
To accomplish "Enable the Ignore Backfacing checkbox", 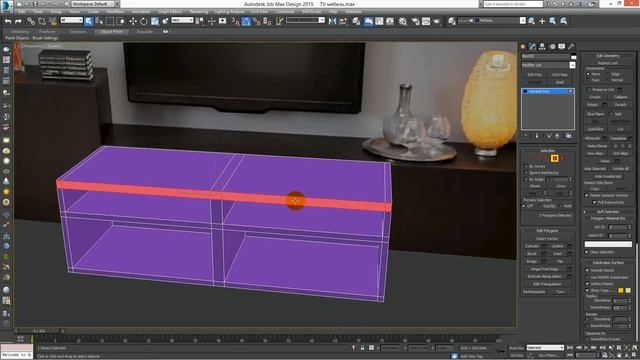I will point(526,173).
